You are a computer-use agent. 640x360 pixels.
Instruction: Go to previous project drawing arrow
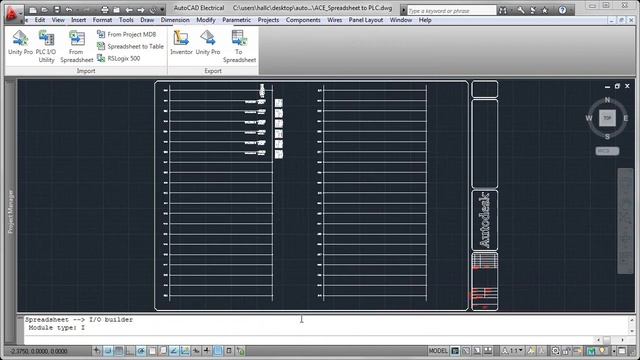129,10
